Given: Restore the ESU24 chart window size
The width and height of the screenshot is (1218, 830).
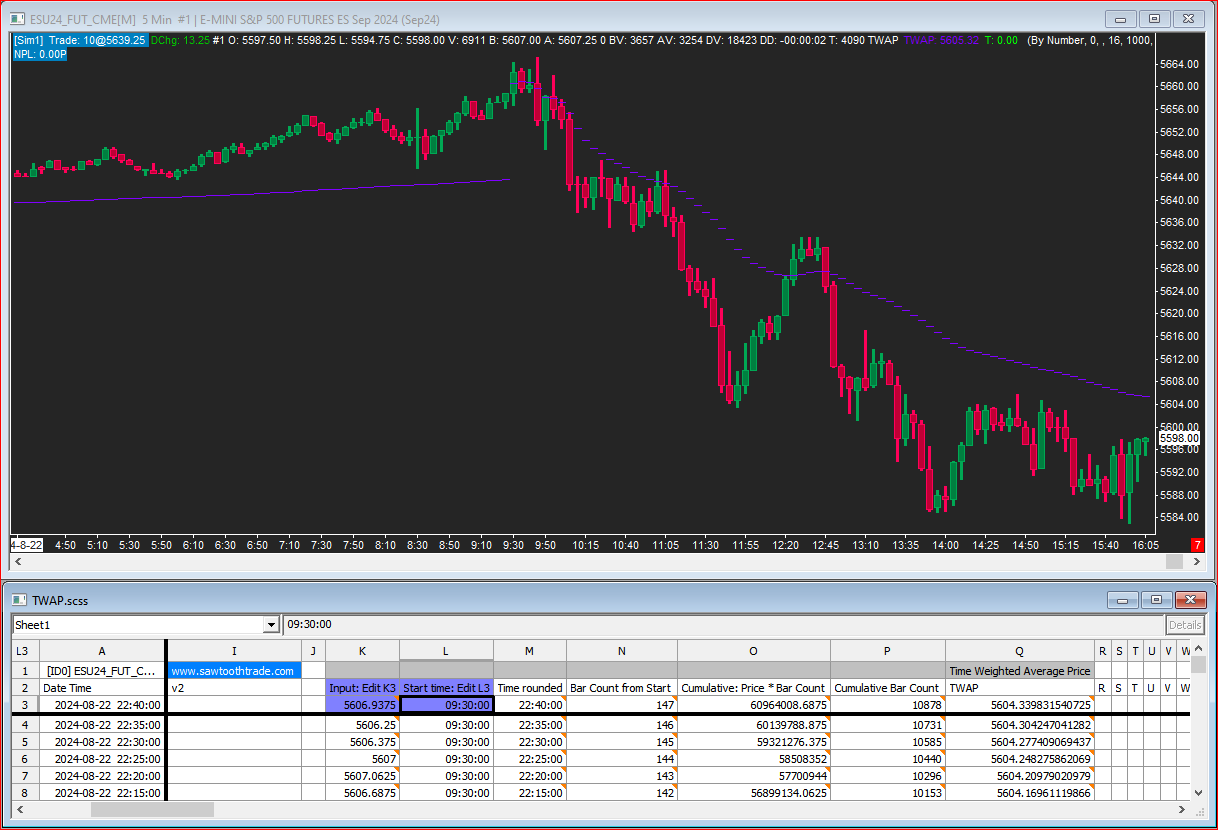Looking at the screenshot, I should coord(1155,19).
